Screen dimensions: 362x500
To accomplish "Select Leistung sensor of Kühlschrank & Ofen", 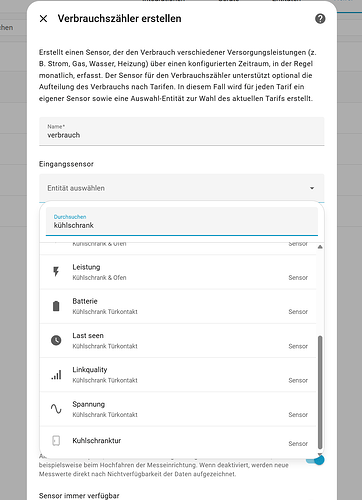I will [178, 272].
